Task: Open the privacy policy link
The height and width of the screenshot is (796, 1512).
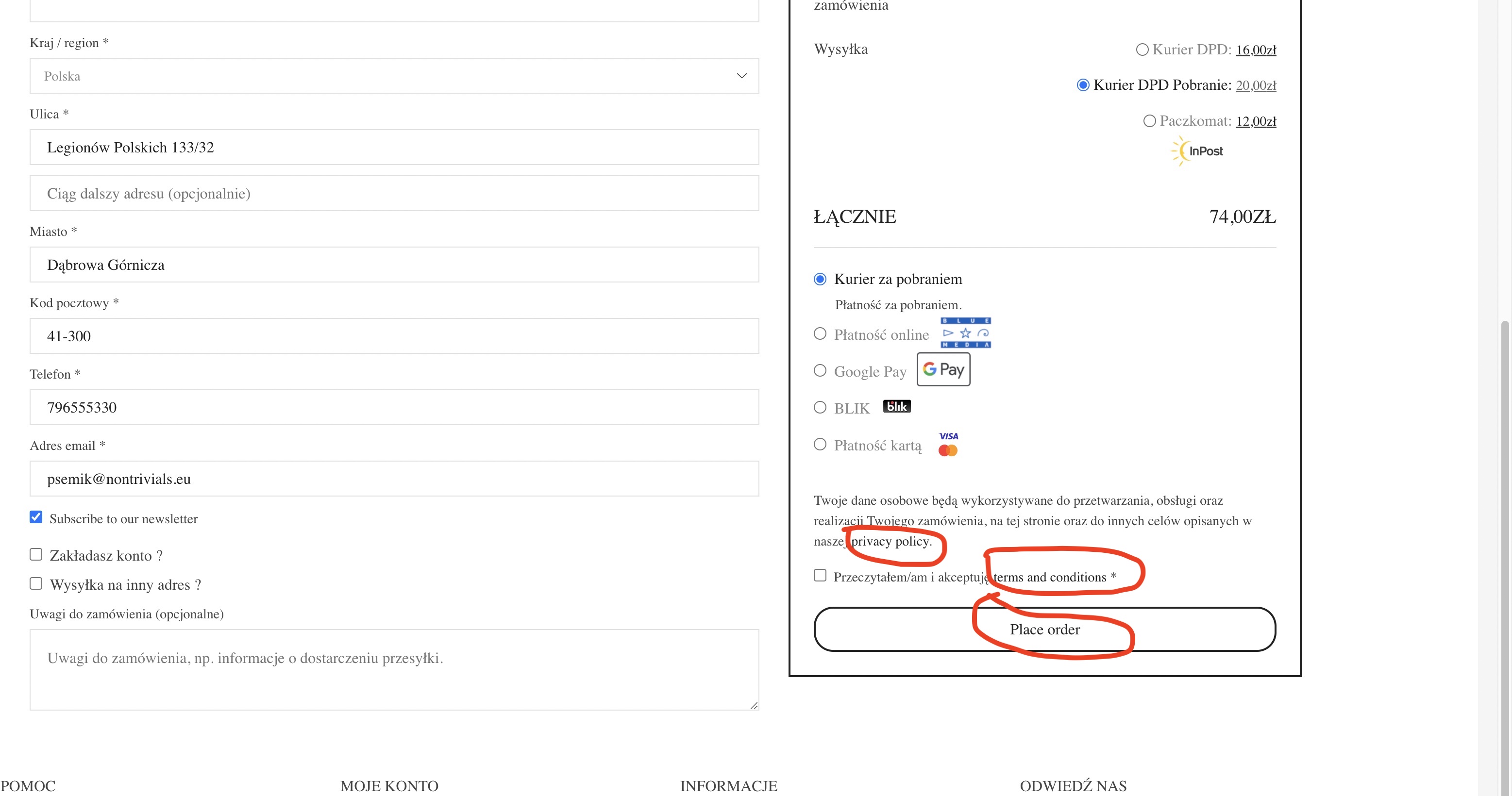Action: pos(890,541)
